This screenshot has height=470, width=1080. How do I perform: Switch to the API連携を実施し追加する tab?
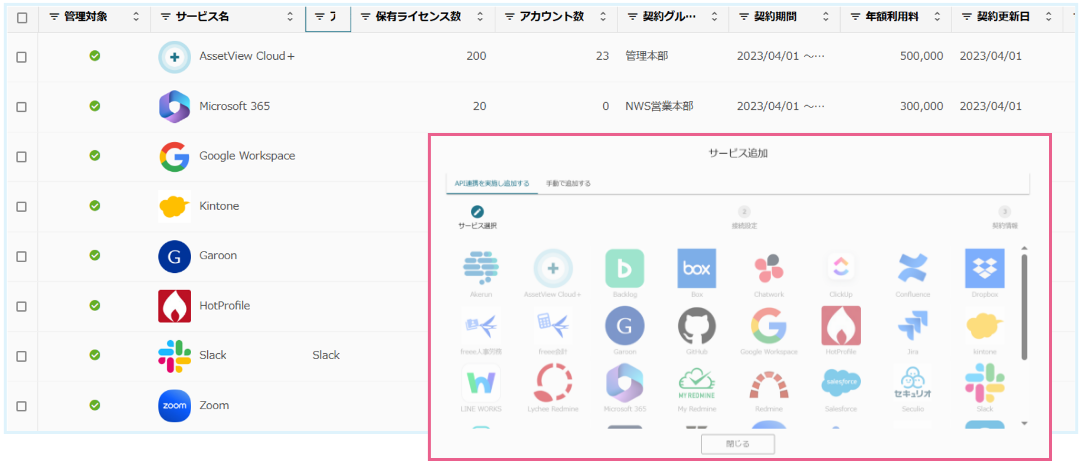point(492,183)
